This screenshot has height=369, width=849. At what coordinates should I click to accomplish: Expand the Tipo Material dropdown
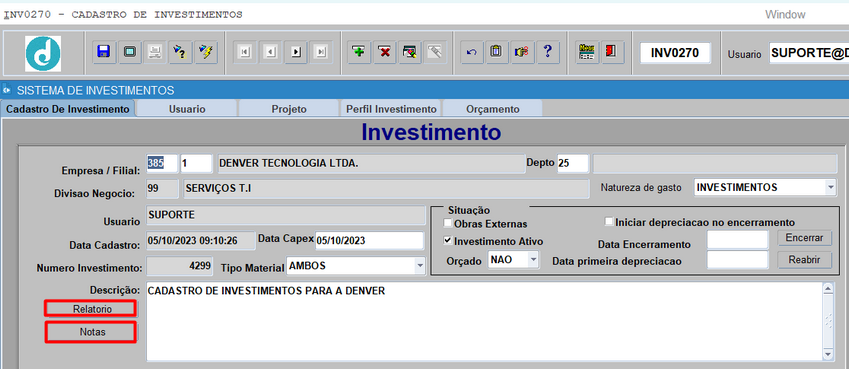coord(419,266)
